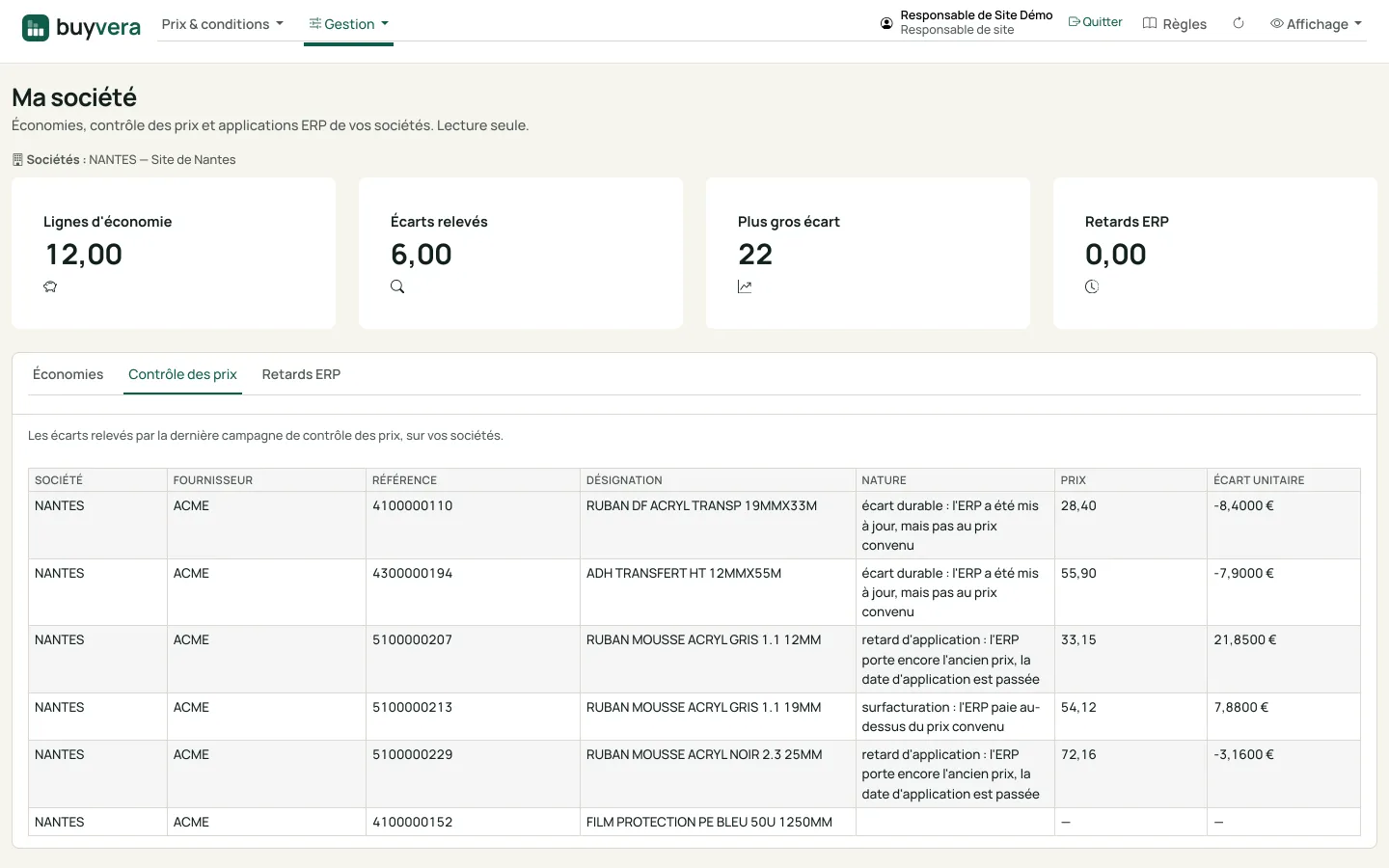The height and width of the screenshot is (868, 1389).
Task: Open the Gestion dropdown menu
Action: 348,24
